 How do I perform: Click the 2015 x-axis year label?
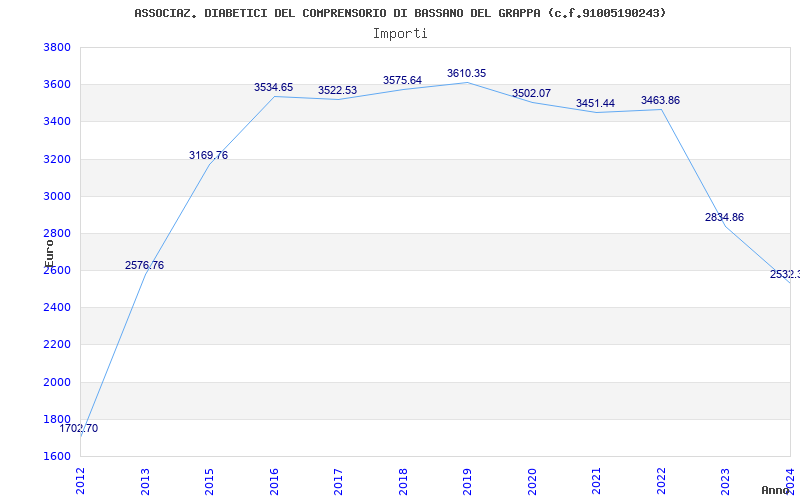click(x=209, y=481)
